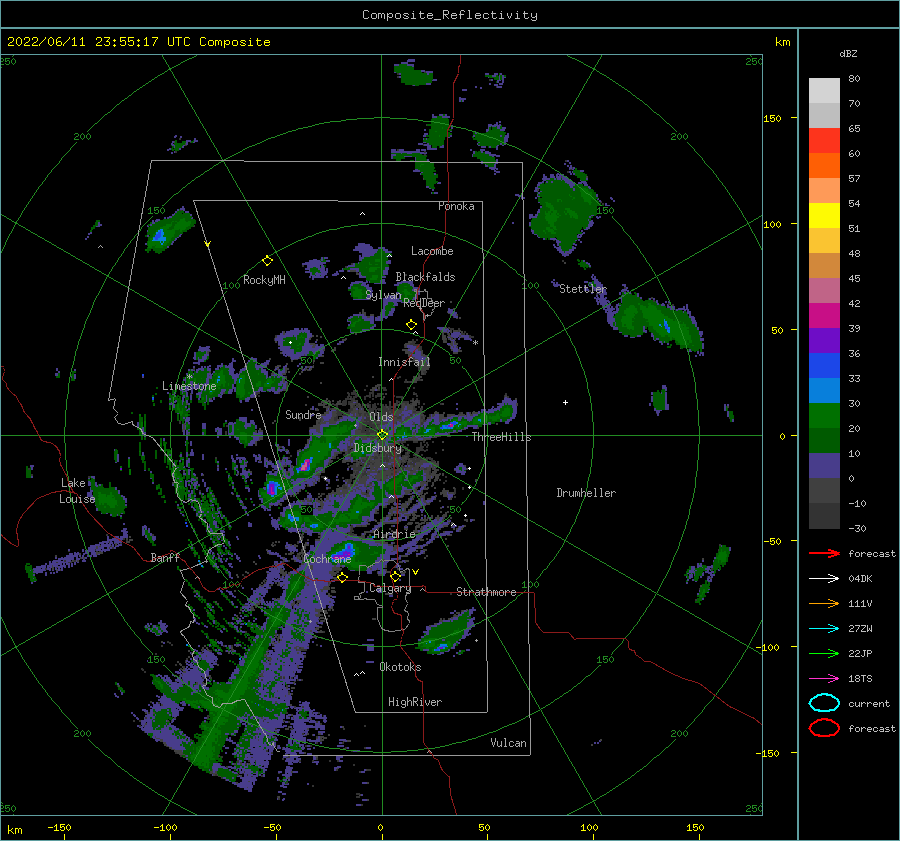Click the magenta 18TS arrow legend icon
The width and height of the screenshot is (900, 841).
(824, 679)
